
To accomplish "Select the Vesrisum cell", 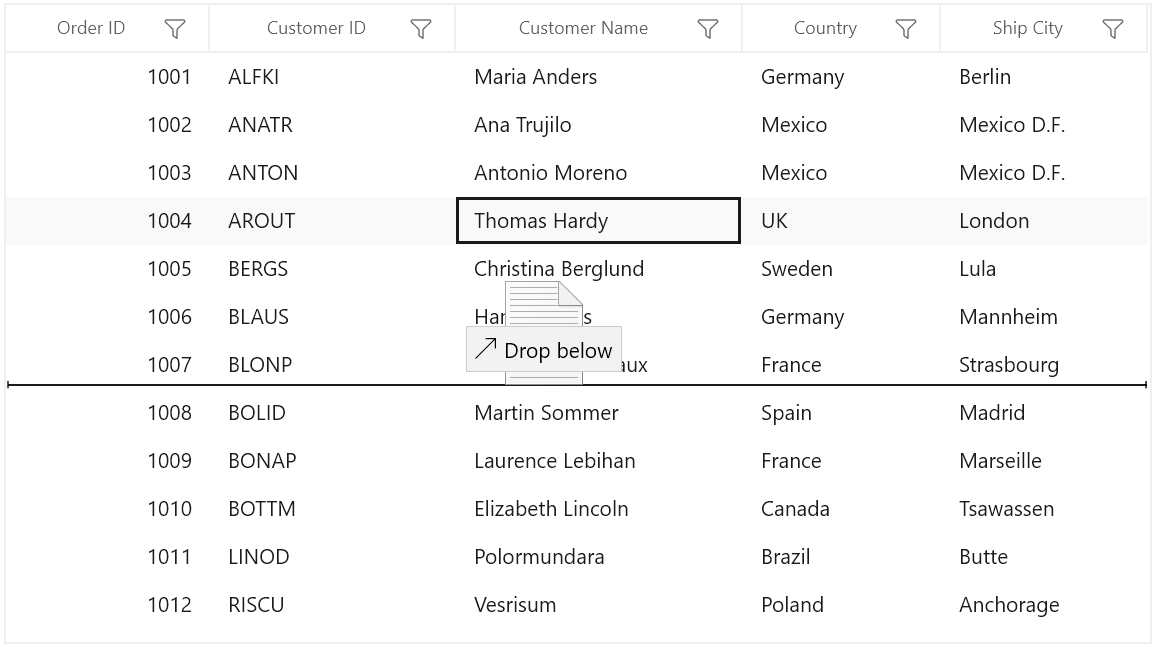I will 599,604.
